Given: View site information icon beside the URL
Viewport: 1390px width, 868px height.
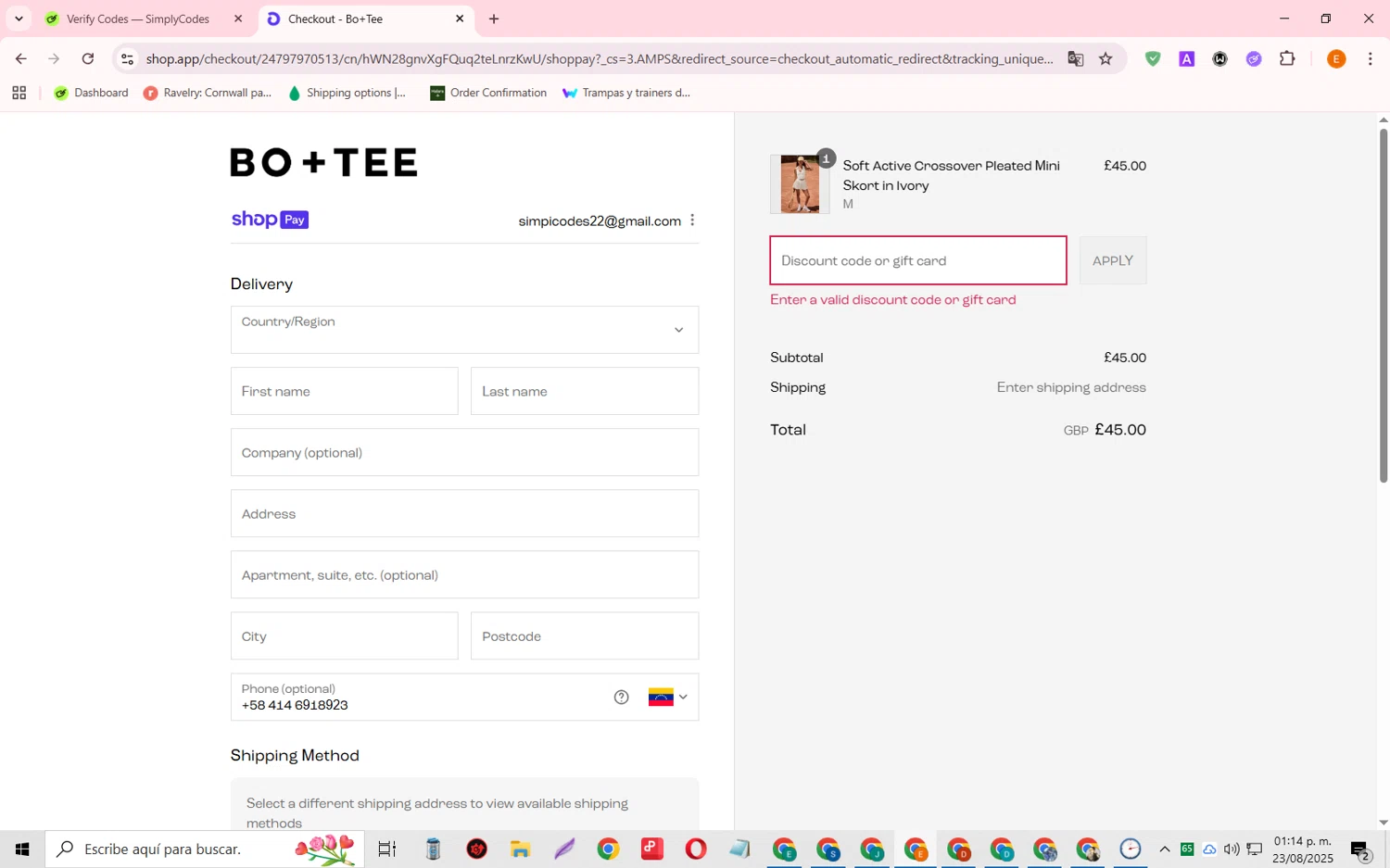Looking at the screenshot, I should pyautogui.click(x=128, y=58).
